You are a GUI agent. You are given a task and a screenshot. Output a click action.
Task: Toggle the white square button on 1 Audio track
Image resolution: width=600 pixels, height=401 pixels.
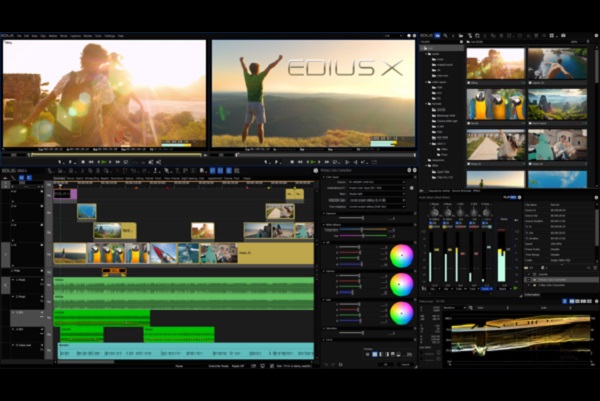[x=42, y=280]
